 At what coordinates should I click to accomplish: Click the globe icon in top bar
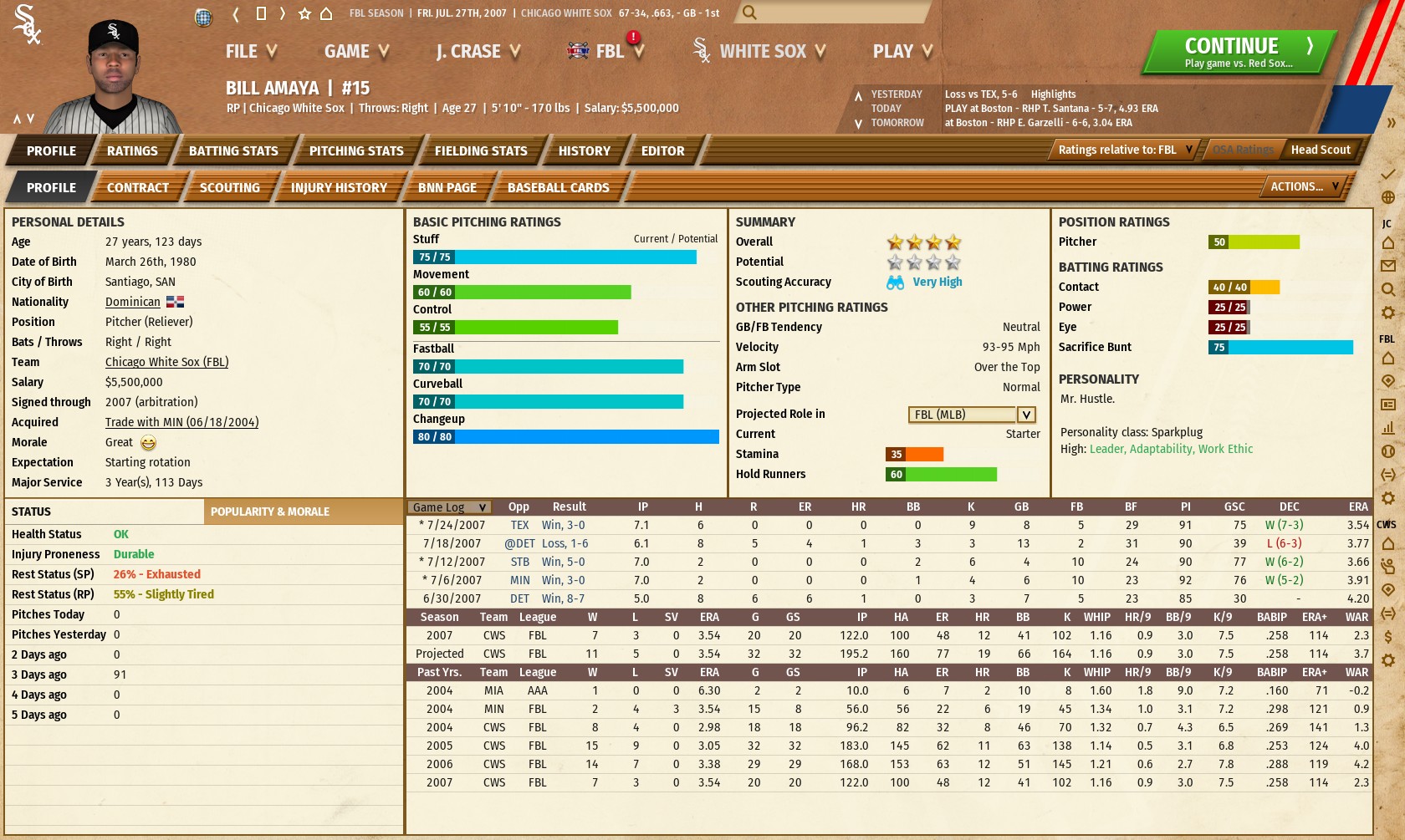tap(203, 16)
